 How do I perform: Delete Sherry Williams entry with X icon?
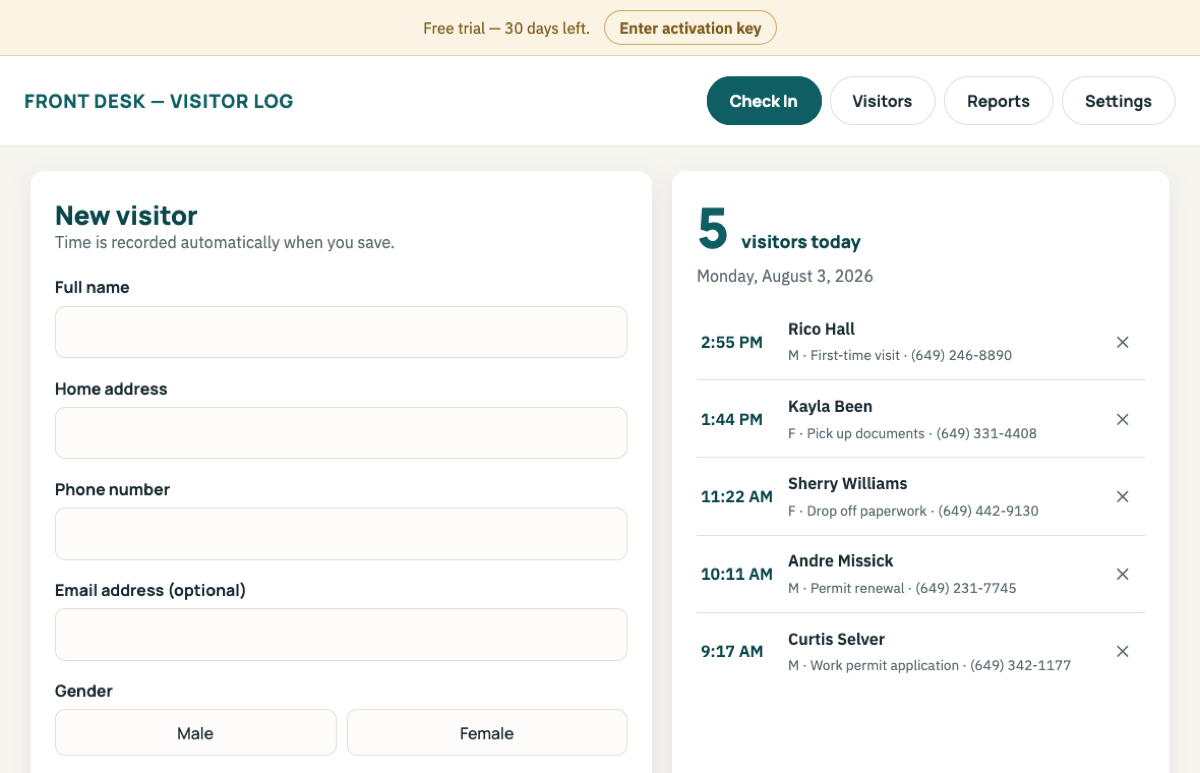tap(1122, 496)
